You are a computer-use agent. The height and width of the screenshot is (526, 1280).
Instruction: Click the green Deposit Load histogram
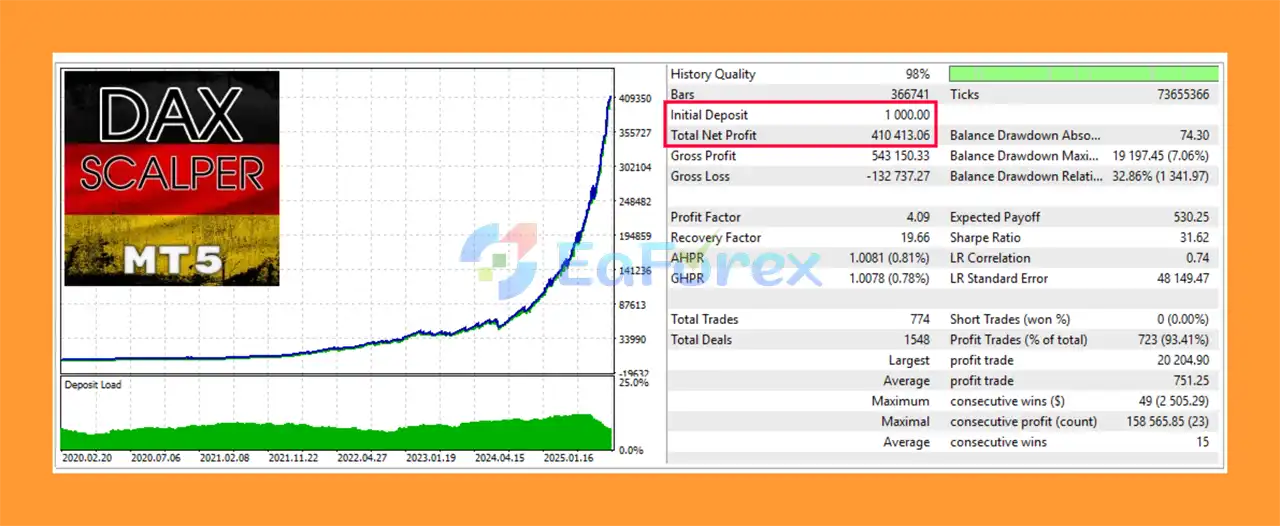point(337,432)
